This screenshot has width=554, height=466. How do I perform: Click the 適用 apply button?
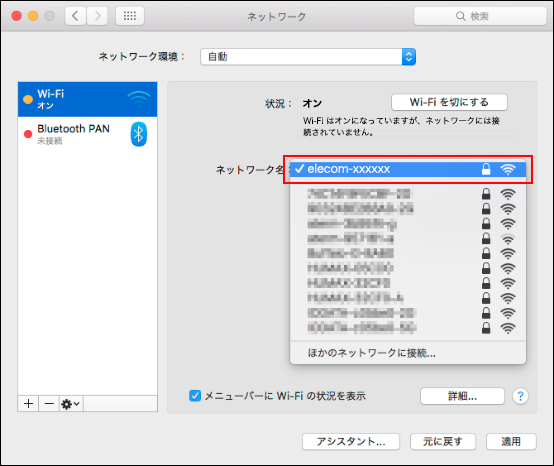[x=511, y=442]
